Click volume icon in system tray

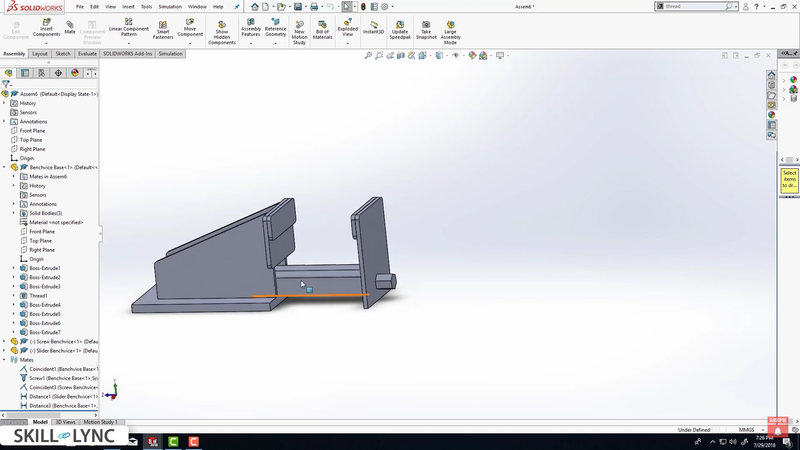pos(733,442)
